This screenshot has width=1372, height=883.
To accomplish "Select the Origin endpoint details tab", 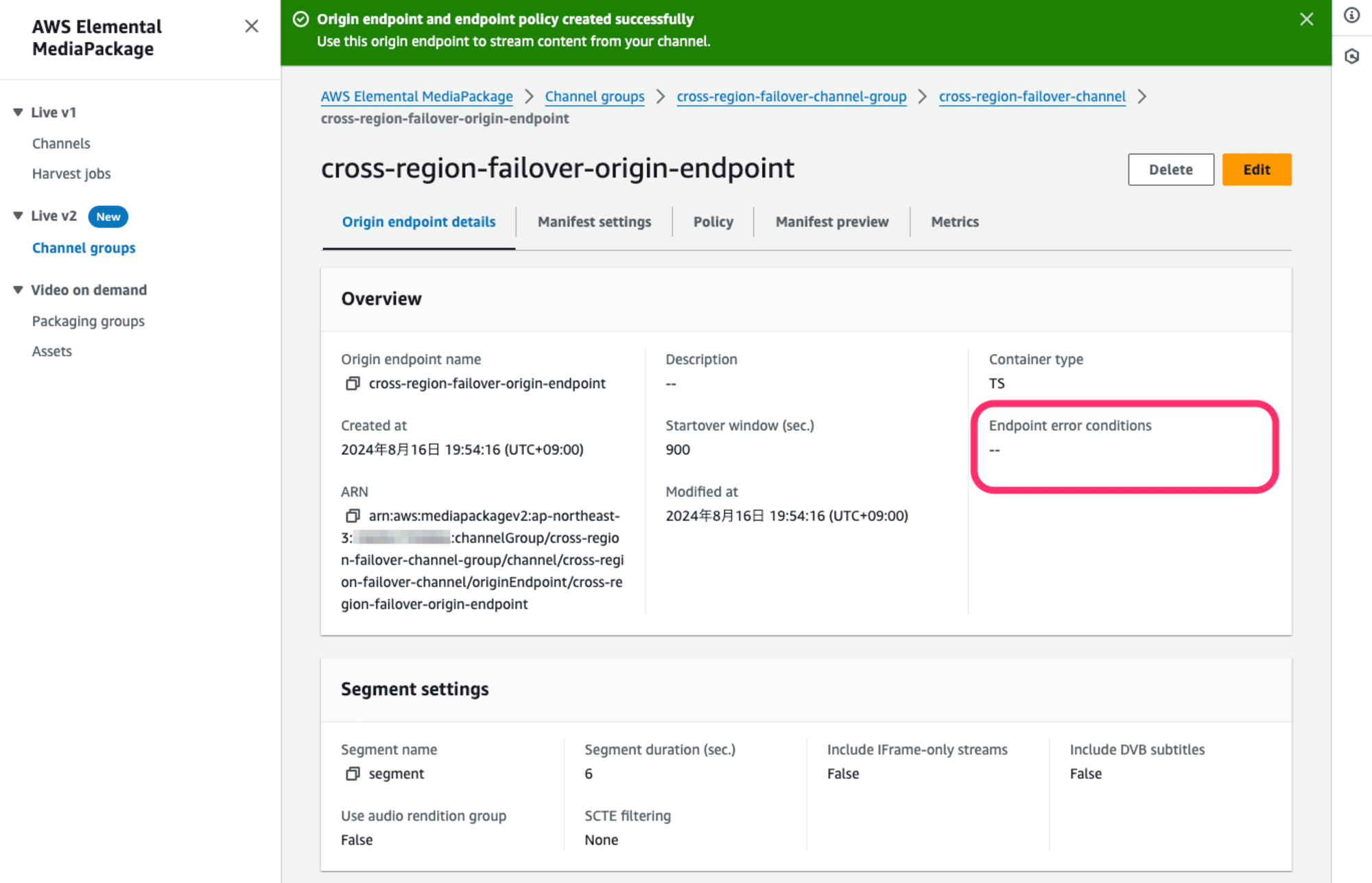I will (418, 222).
